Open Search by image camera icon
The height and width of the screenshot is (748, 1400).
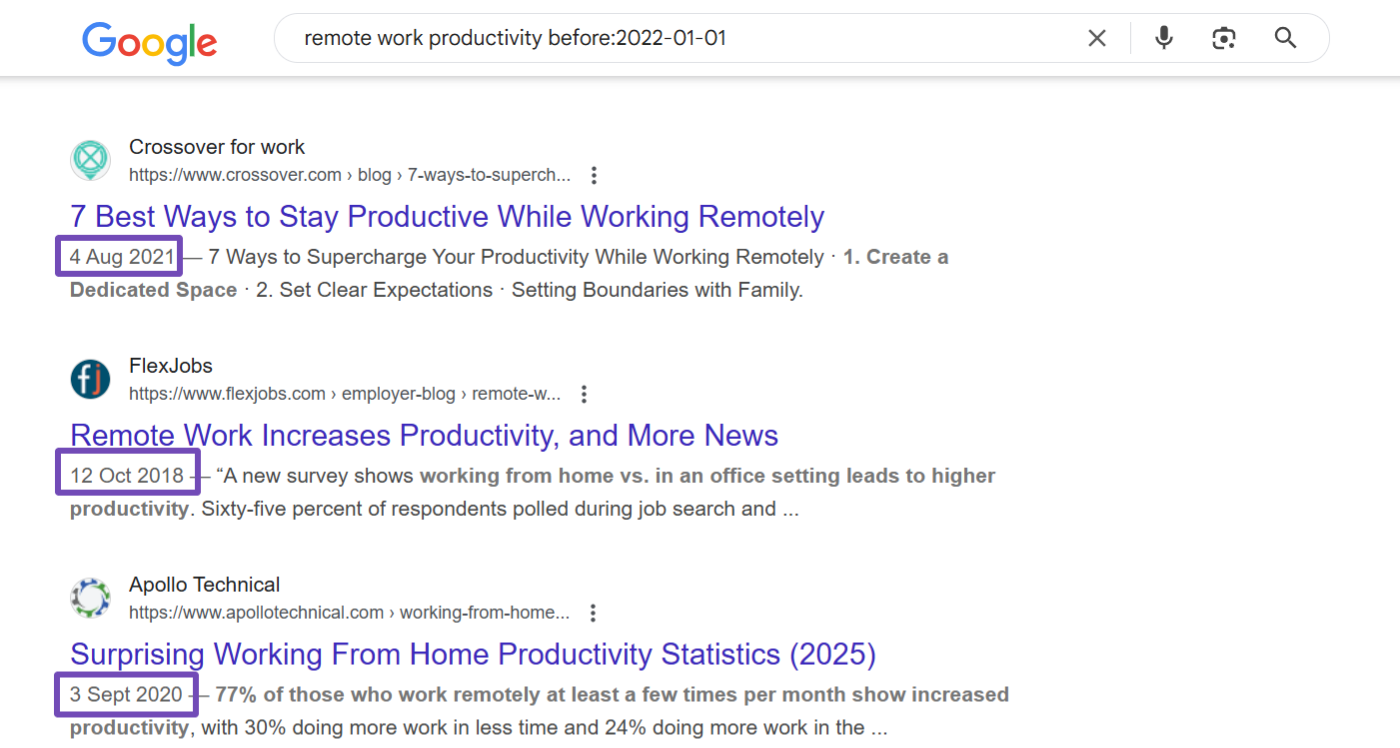[1223, 39]
